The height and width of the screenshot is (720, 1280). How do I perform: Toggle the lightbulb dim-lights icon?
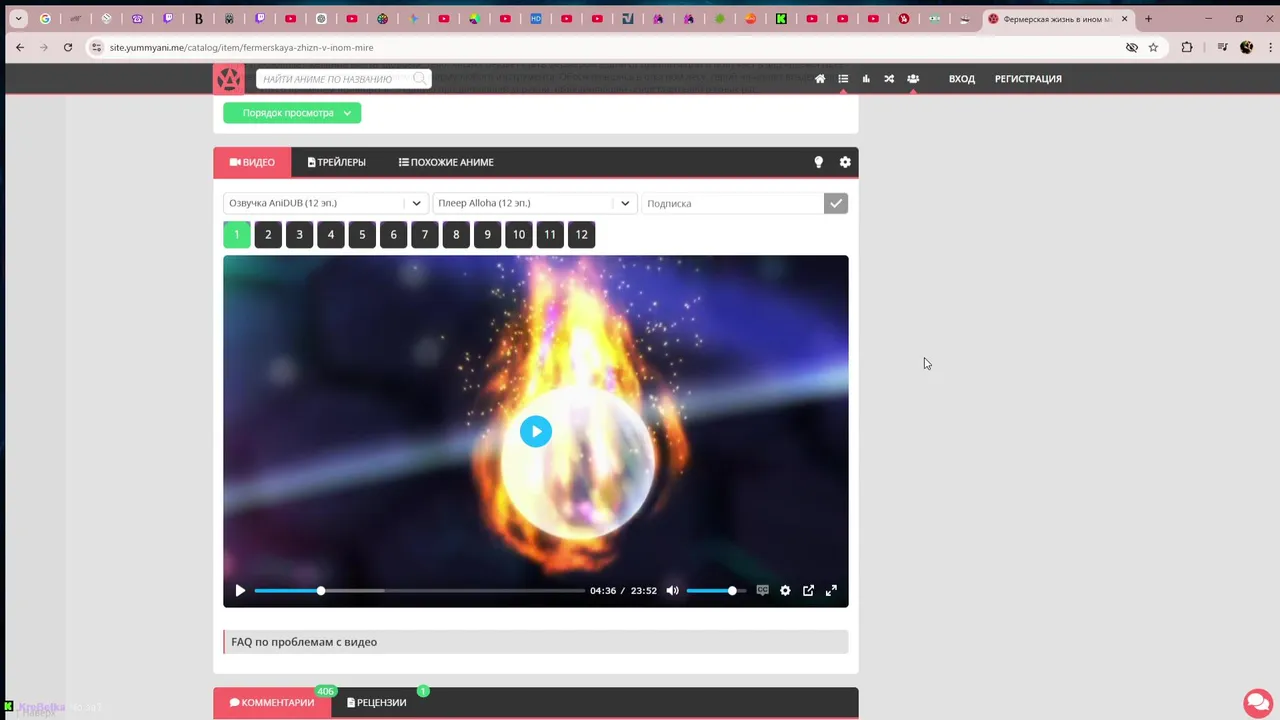[x=818, y=162]
